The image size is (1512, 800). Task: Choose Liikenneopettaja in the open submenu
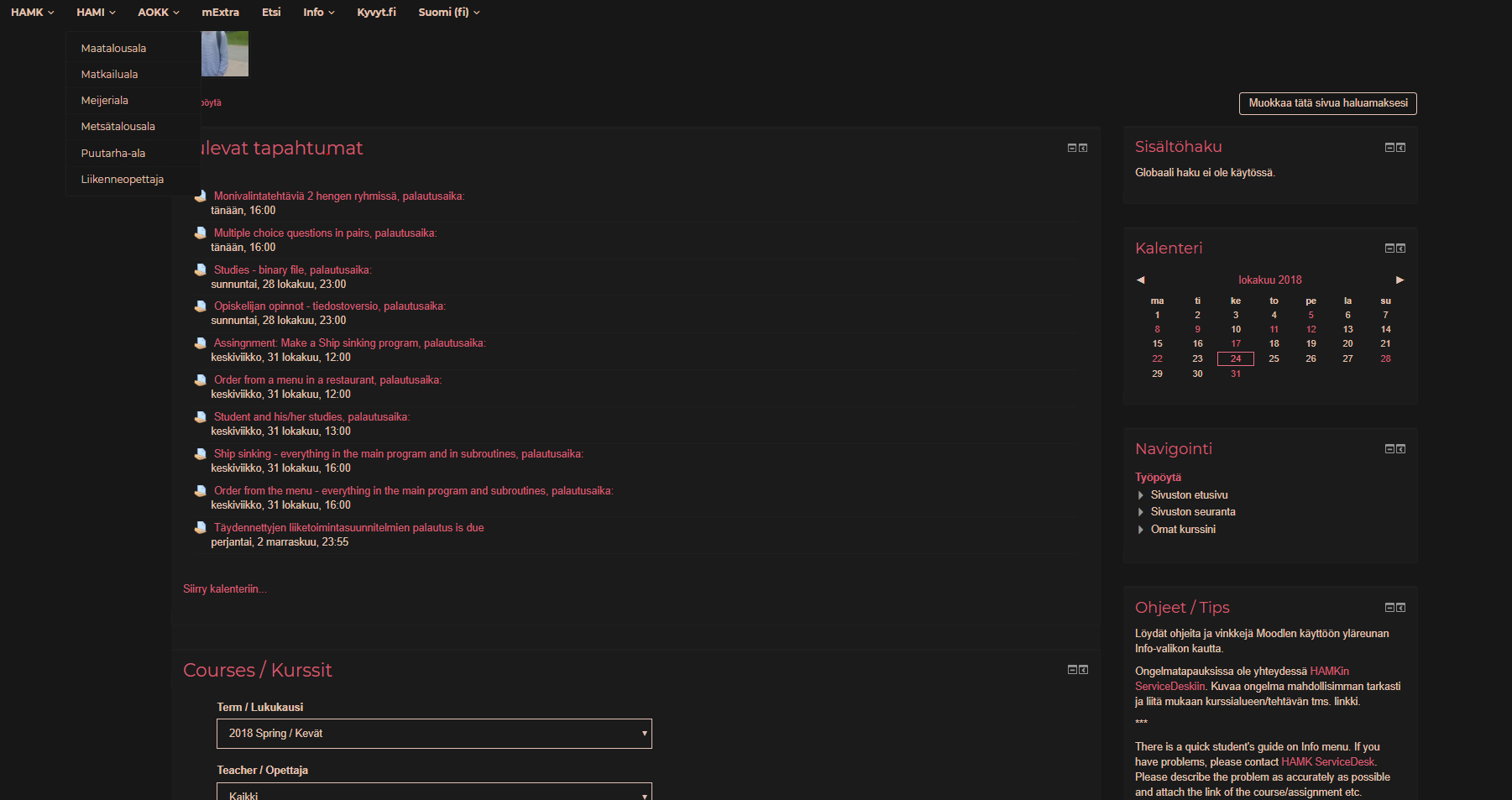pyautogui.click(x=123, y=180)
